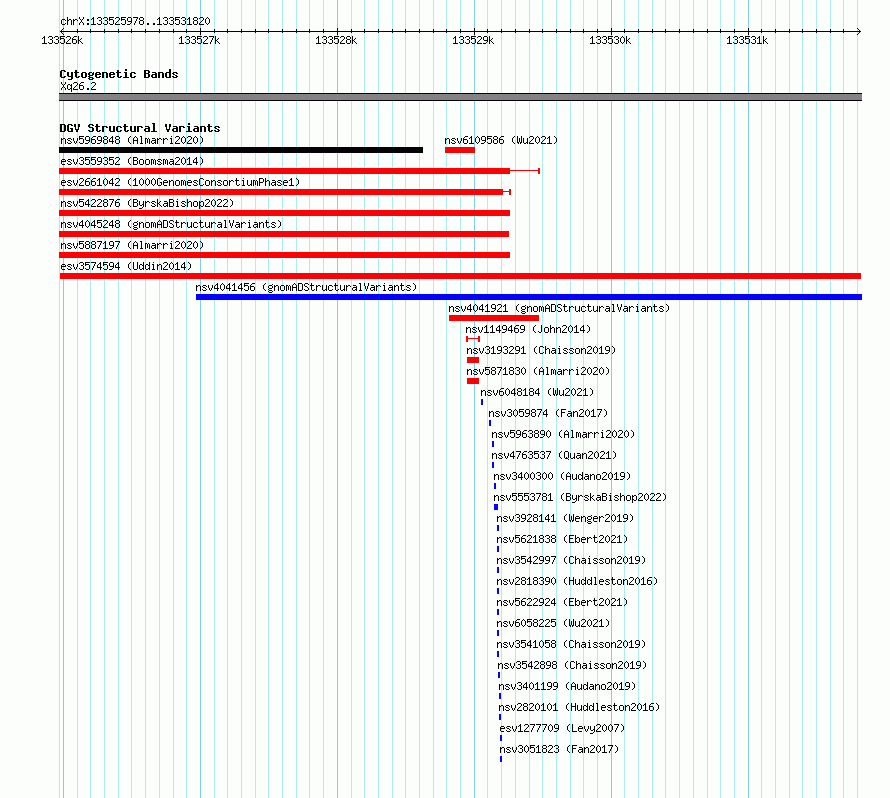Open nsv6109586 (Wu2021) variant label
This screenshot has width=890, height=798.
pyautogui.click(x=501, y=140)
